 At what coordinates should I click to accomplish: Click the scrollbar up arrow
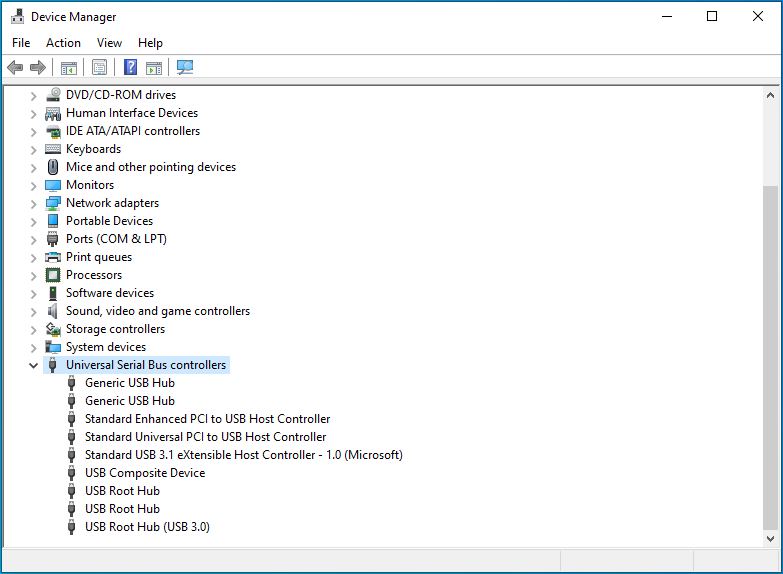[770, 95]
